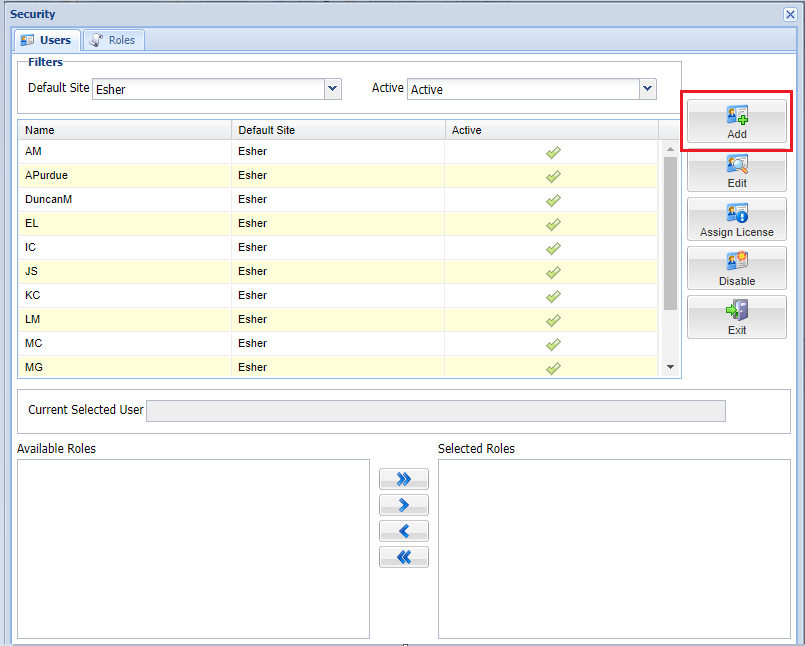Expand the Active filter dropdown arrow
This screenshot has width=805, height=646.
[x=648, y=89]
